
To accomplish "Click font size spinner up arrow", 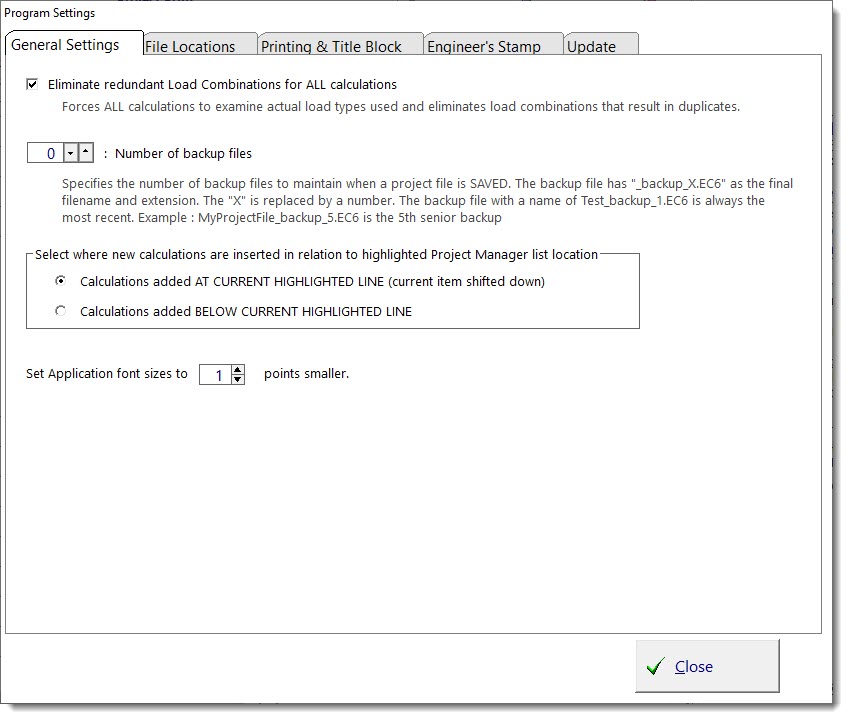I will tap(237, 369).
